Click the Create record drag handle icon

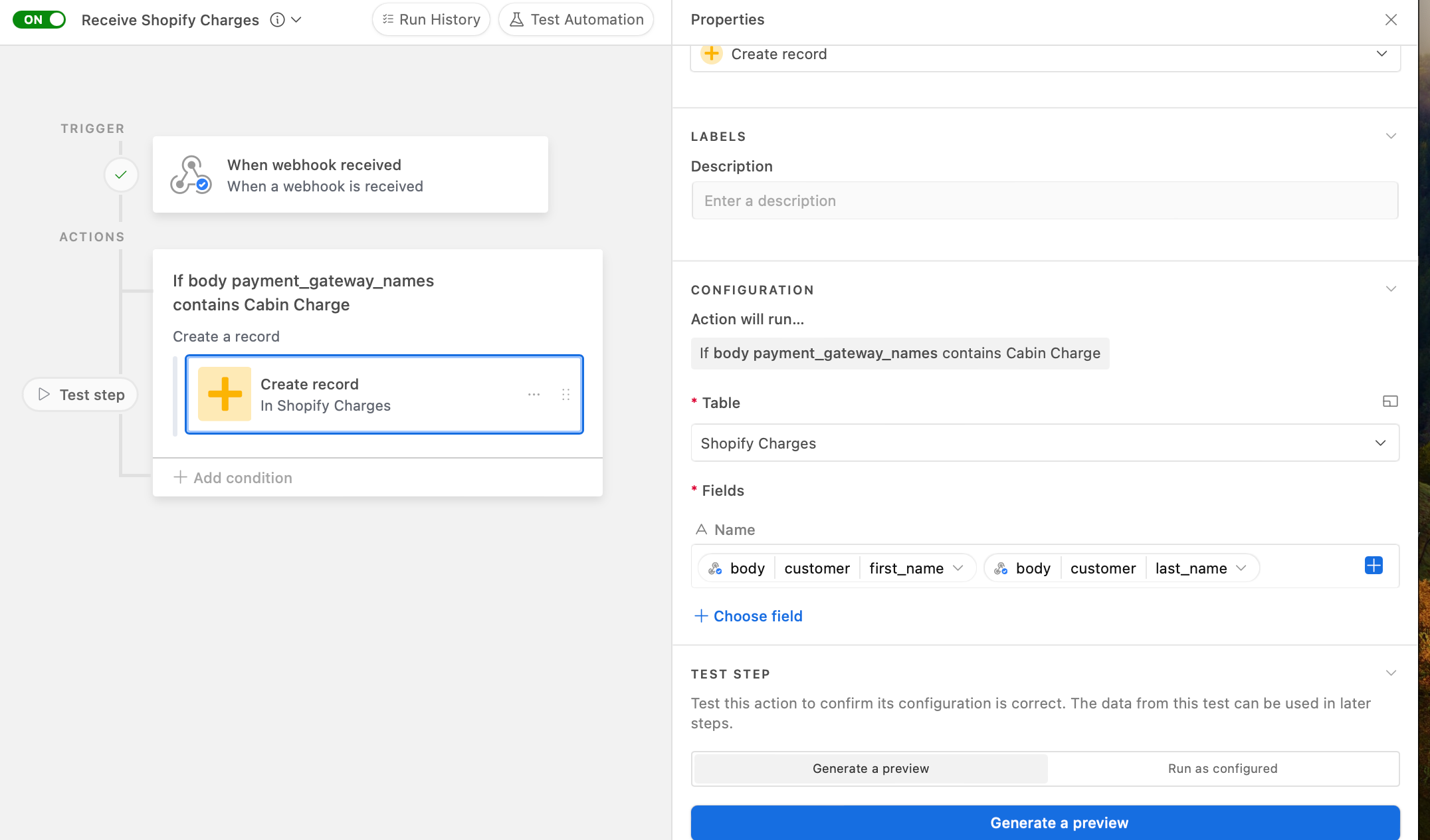tap(565, 395)
